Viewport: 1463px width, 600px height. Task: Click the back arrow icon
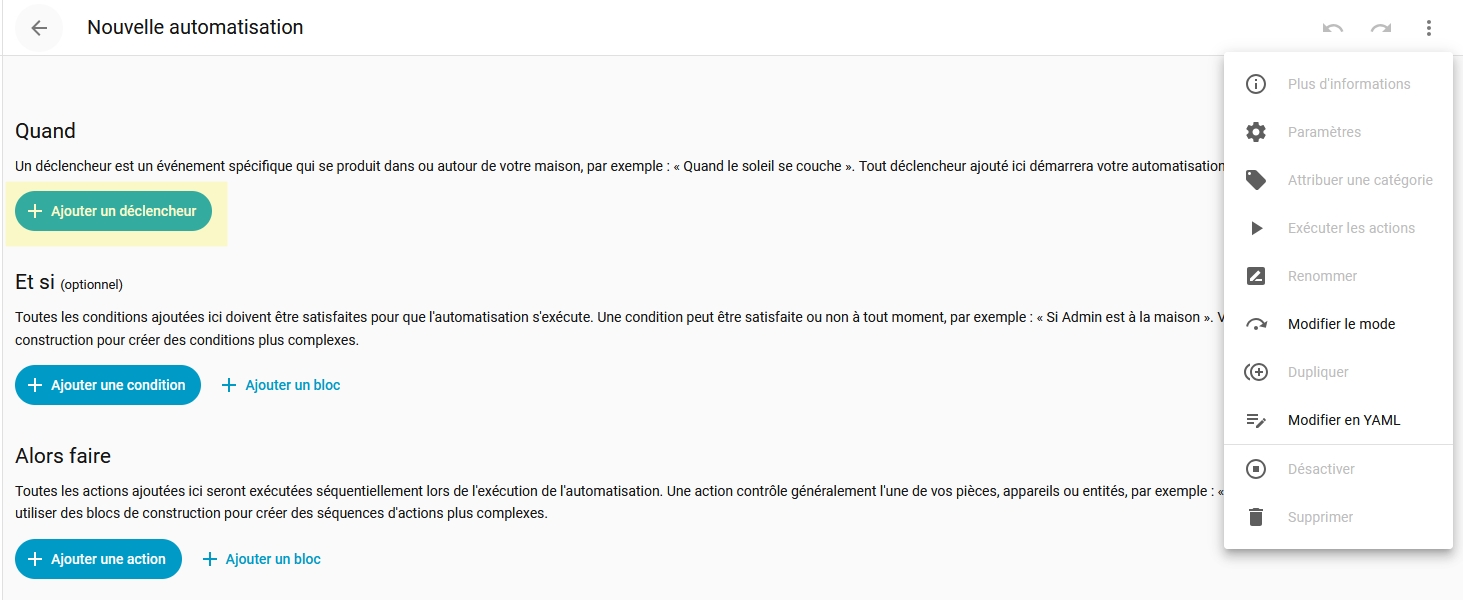(39, 28)
